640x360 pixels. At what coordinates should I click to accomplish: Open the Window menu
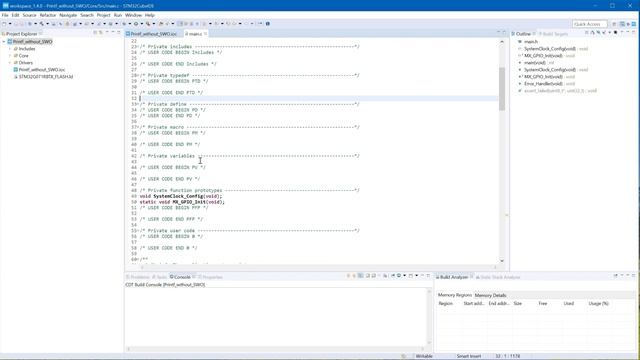pyautogui.click(x=133, y=15)
